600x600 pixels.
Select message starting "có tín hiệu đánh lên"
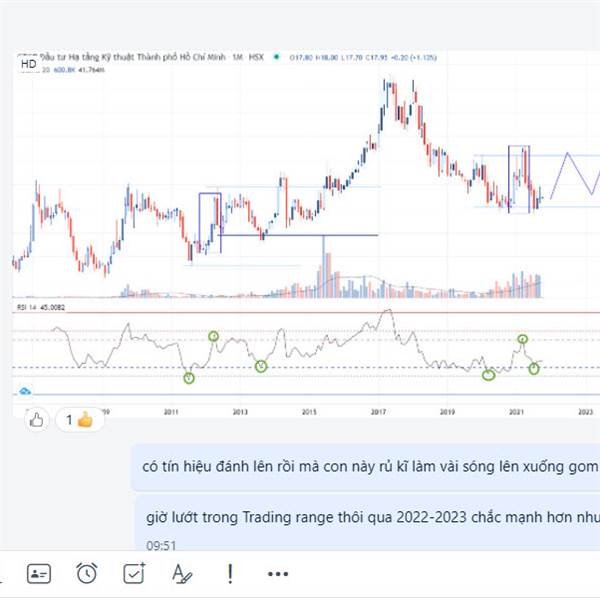(x=366, y=466)
